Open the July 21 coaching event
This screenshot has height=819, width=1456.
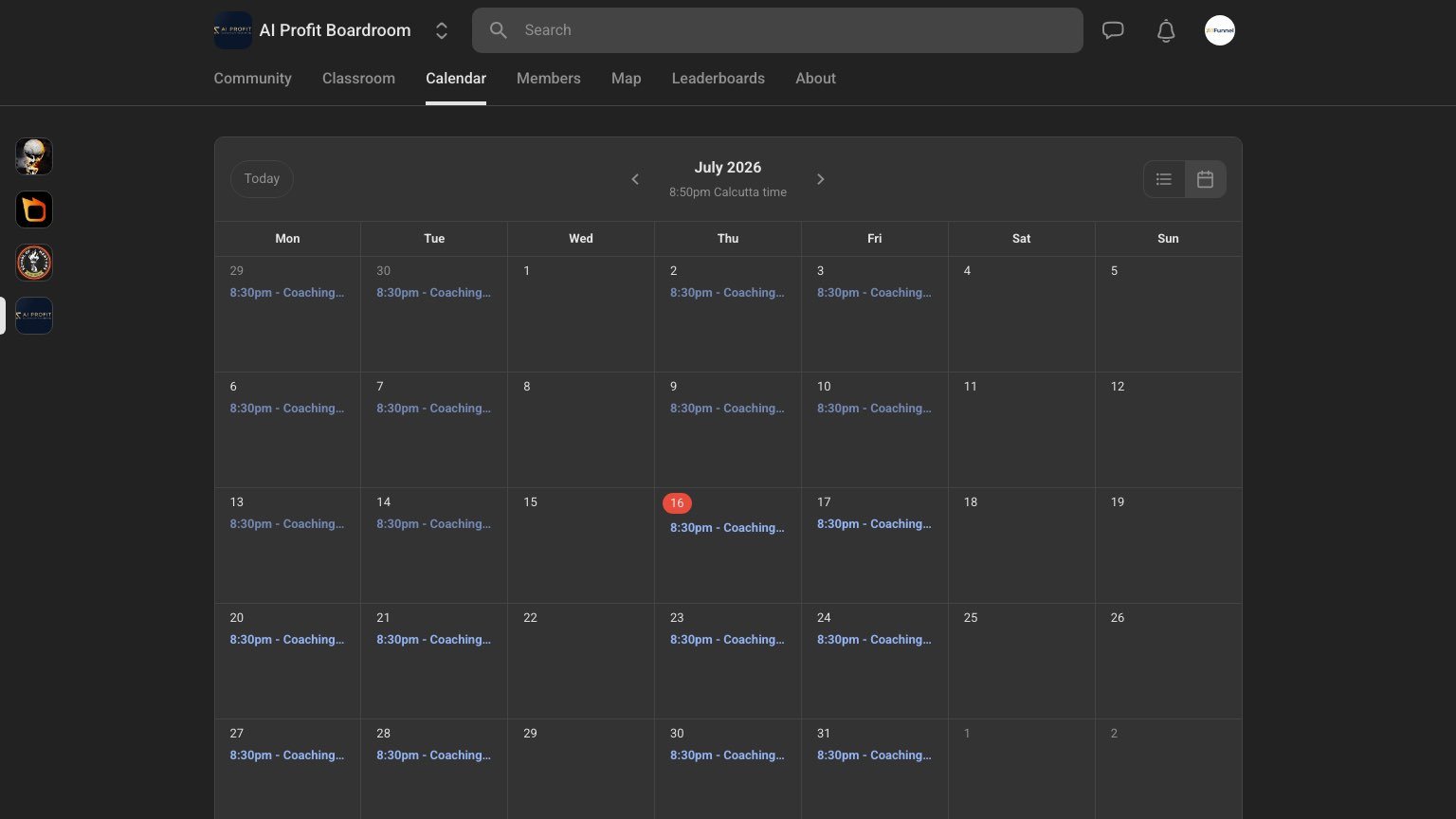tap(434, 640)
